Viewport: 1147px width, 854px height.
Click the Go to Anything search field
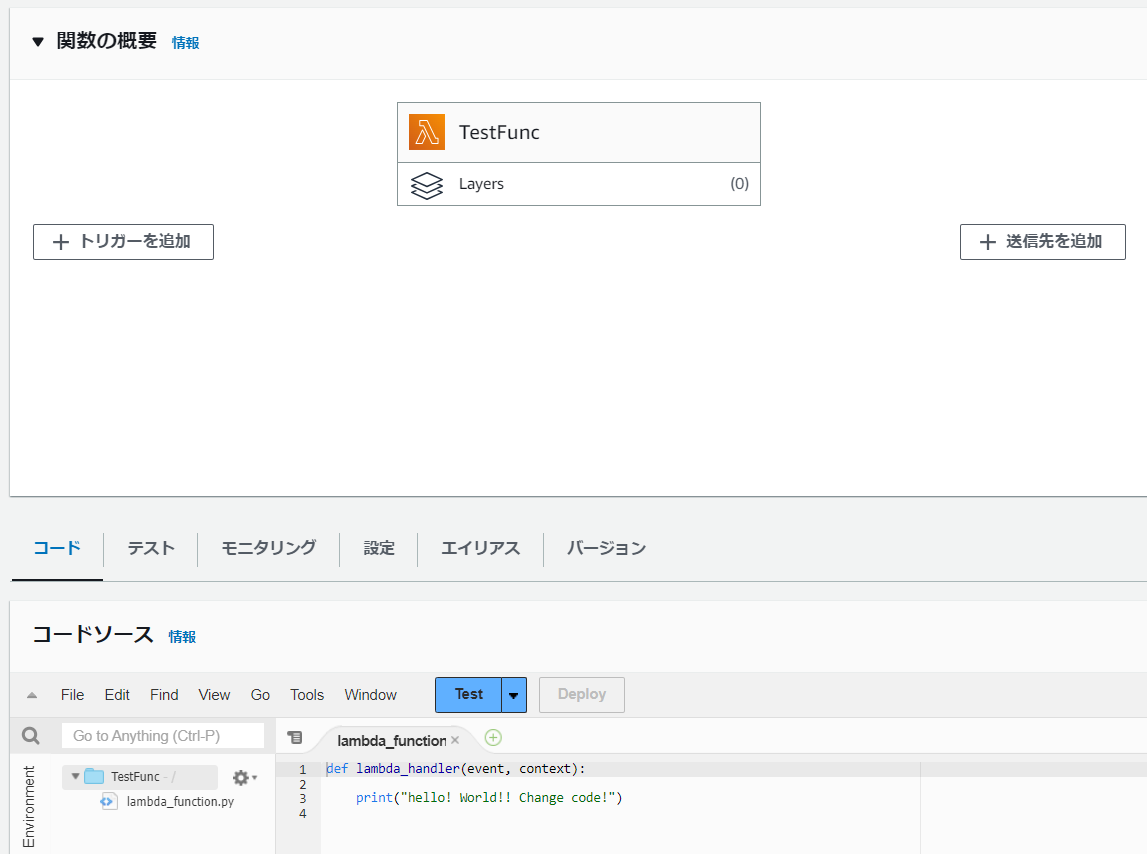(163, 735)
